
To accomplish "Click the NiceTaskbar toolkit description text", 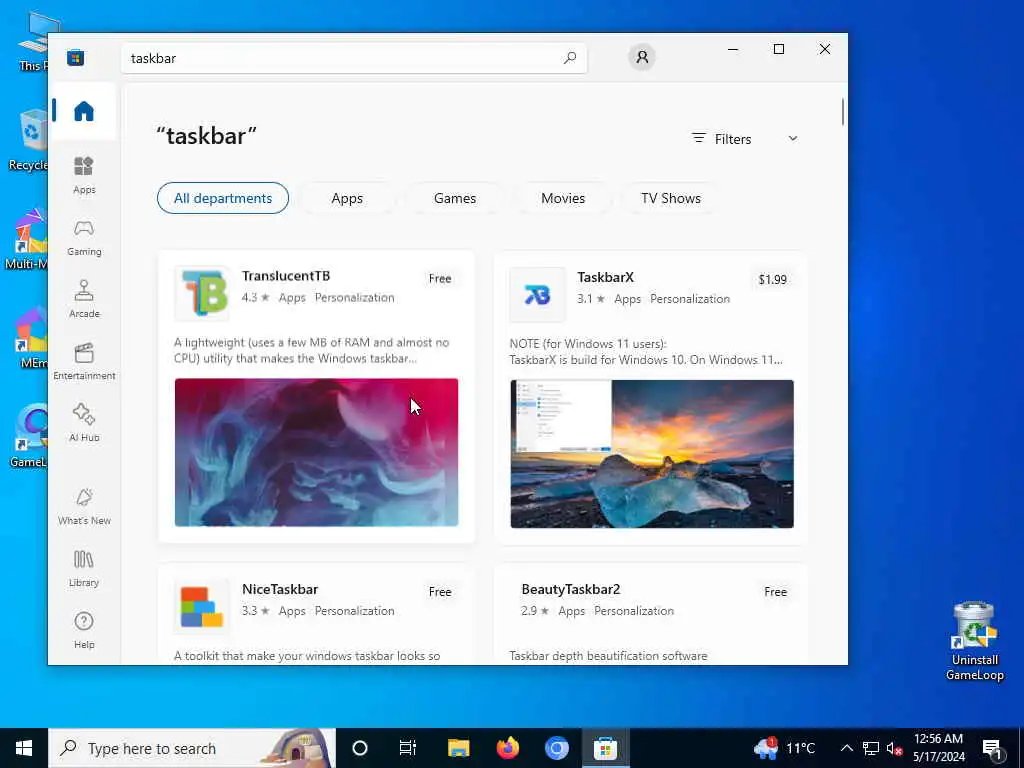I will pyautogui.click(x=307, y=656).
